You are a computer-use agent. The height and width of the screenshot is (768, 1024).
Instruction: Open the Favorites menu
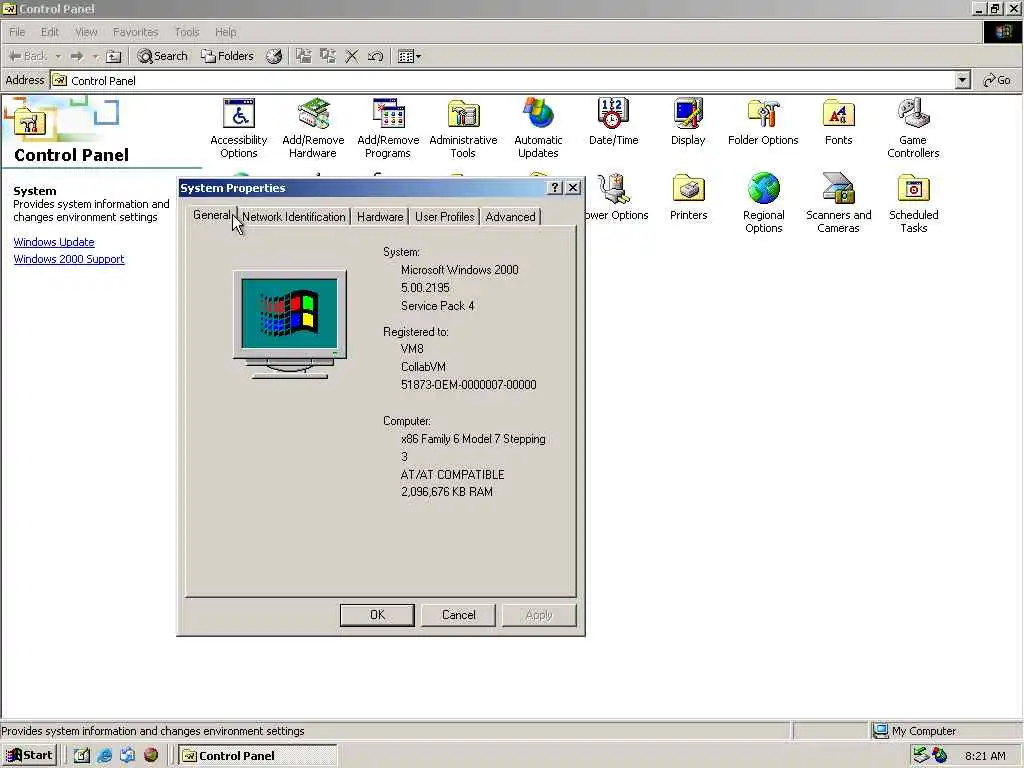135,32
